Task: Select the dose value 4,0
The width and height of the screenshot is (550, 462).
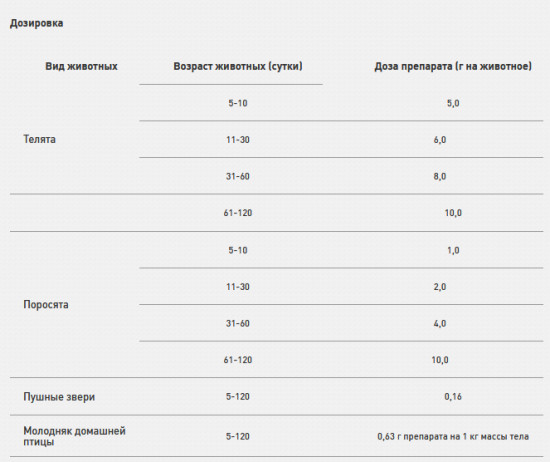Action: 440,323
